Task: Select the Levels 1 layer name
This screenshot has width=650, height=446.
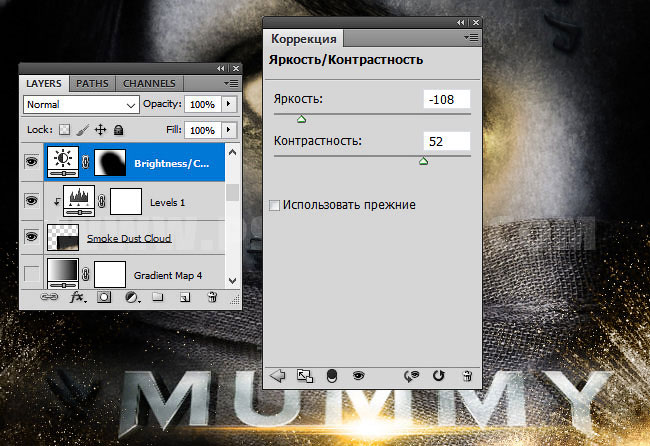Action: [x=167, y=202]
